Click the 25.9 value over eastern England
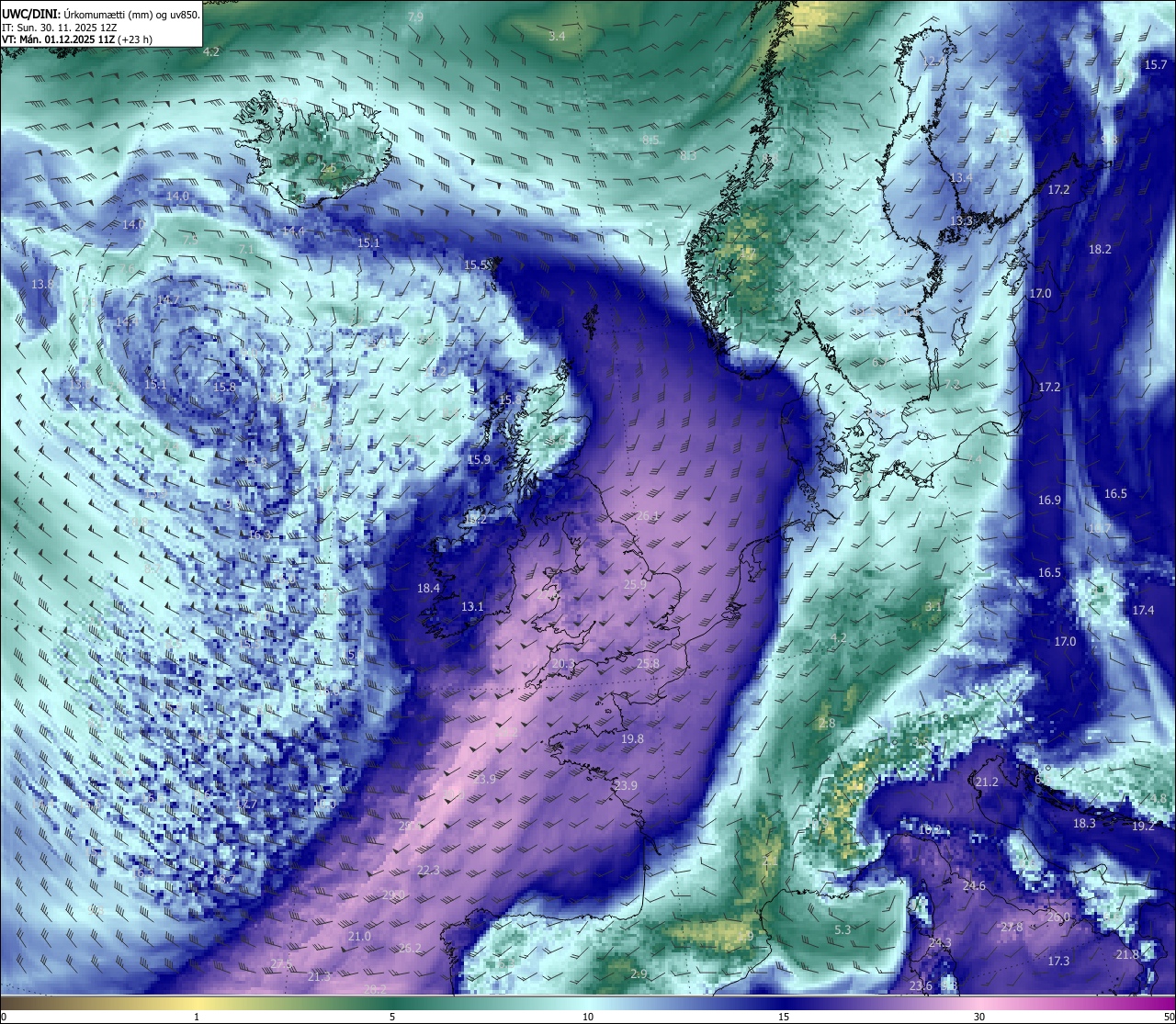Viewport: 1176px width, 1024px height. [x=635, y=583]
